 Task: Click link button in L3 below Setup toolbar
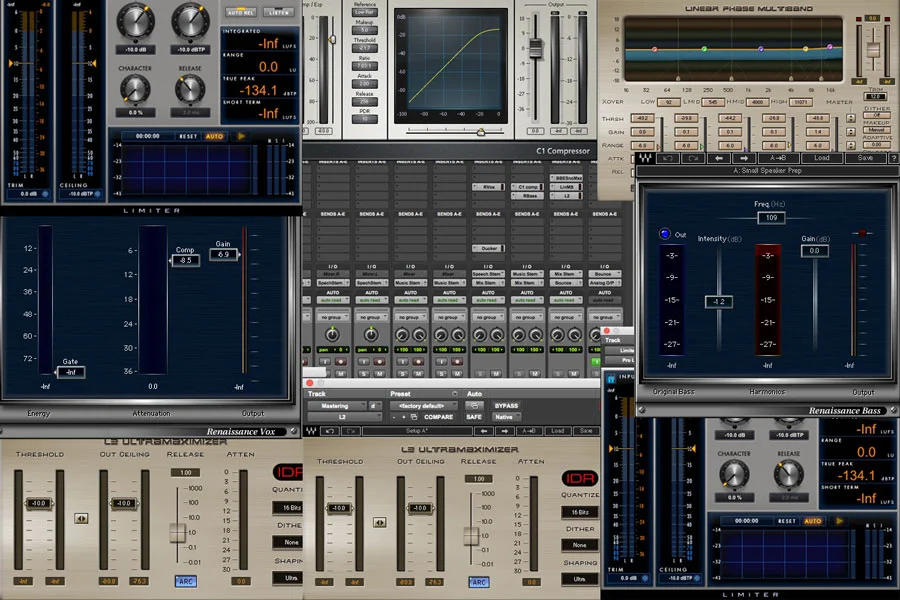click(379, 522)
